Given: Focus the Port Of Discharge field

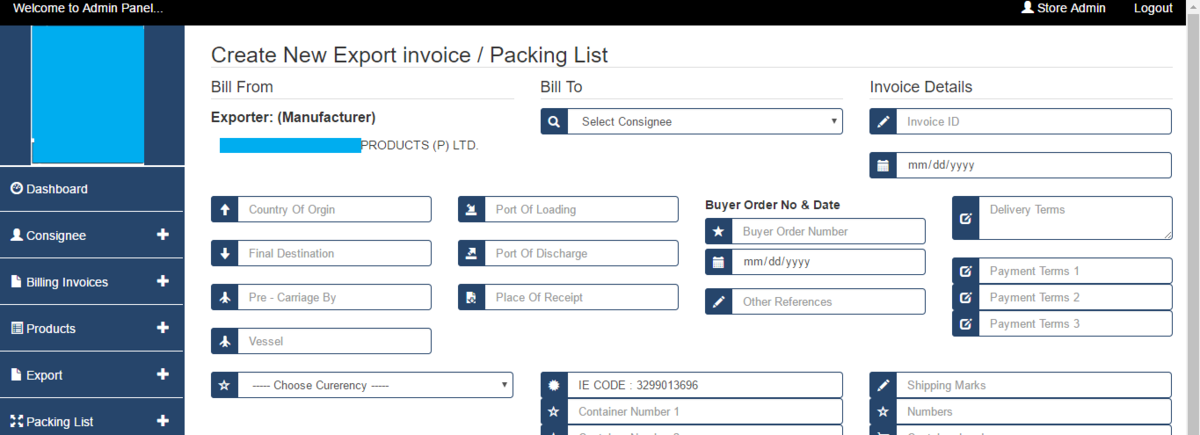Looking at the screenshot, I should [x=581, y=254].
